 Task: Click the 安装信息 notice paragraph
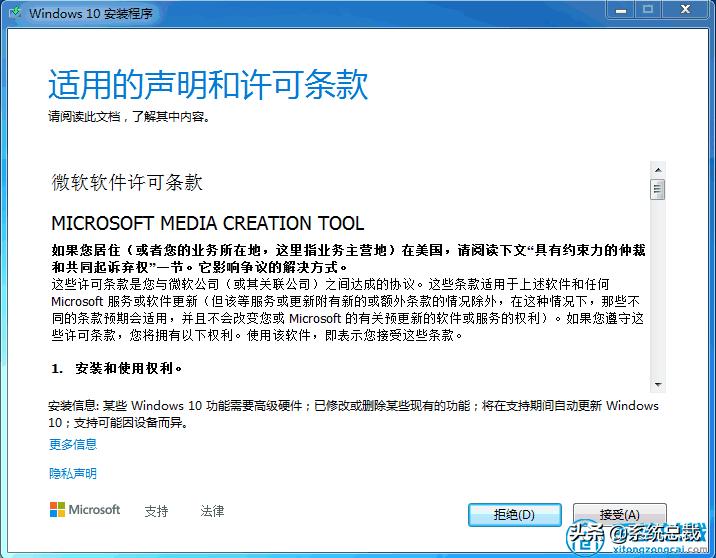[353, 414]
